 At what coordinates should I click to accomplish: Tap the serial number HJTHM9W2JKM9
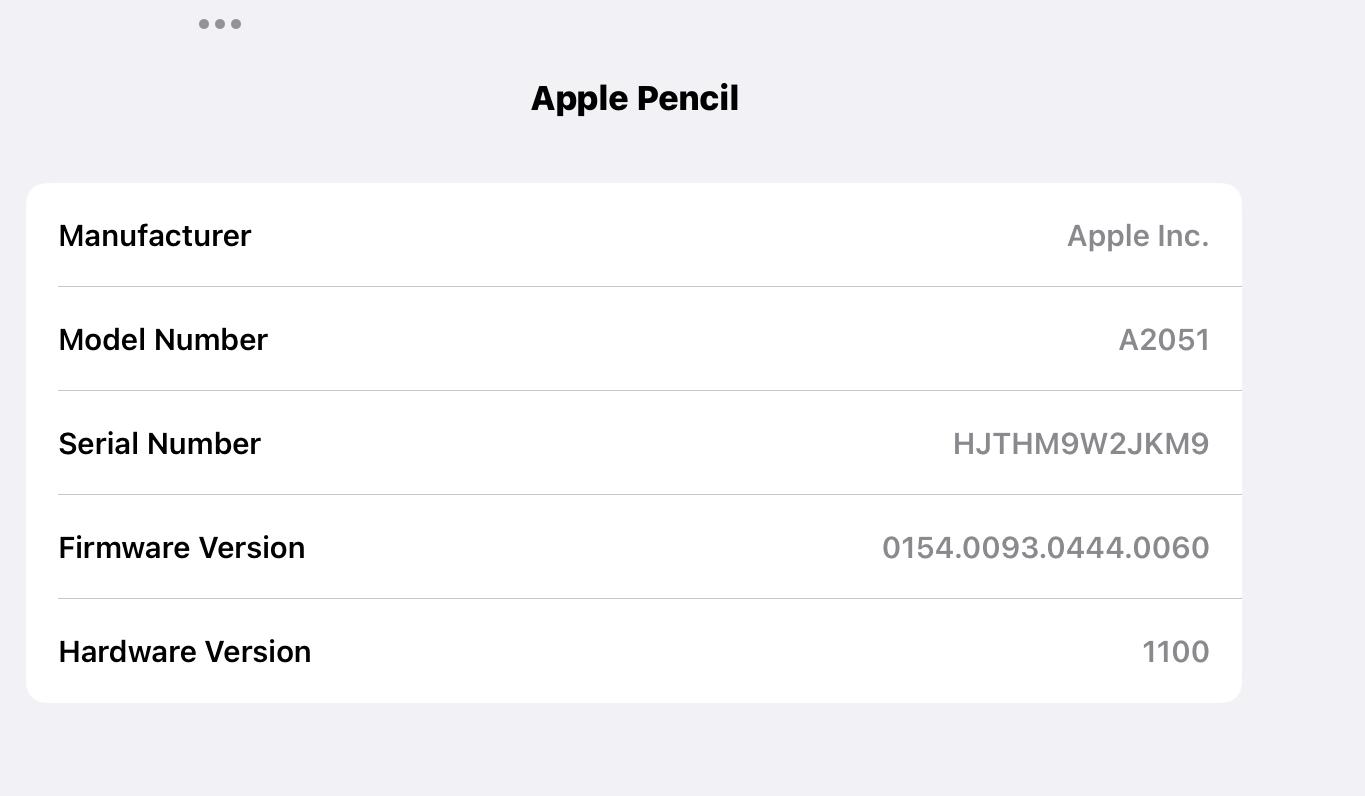click(1080, 444)
